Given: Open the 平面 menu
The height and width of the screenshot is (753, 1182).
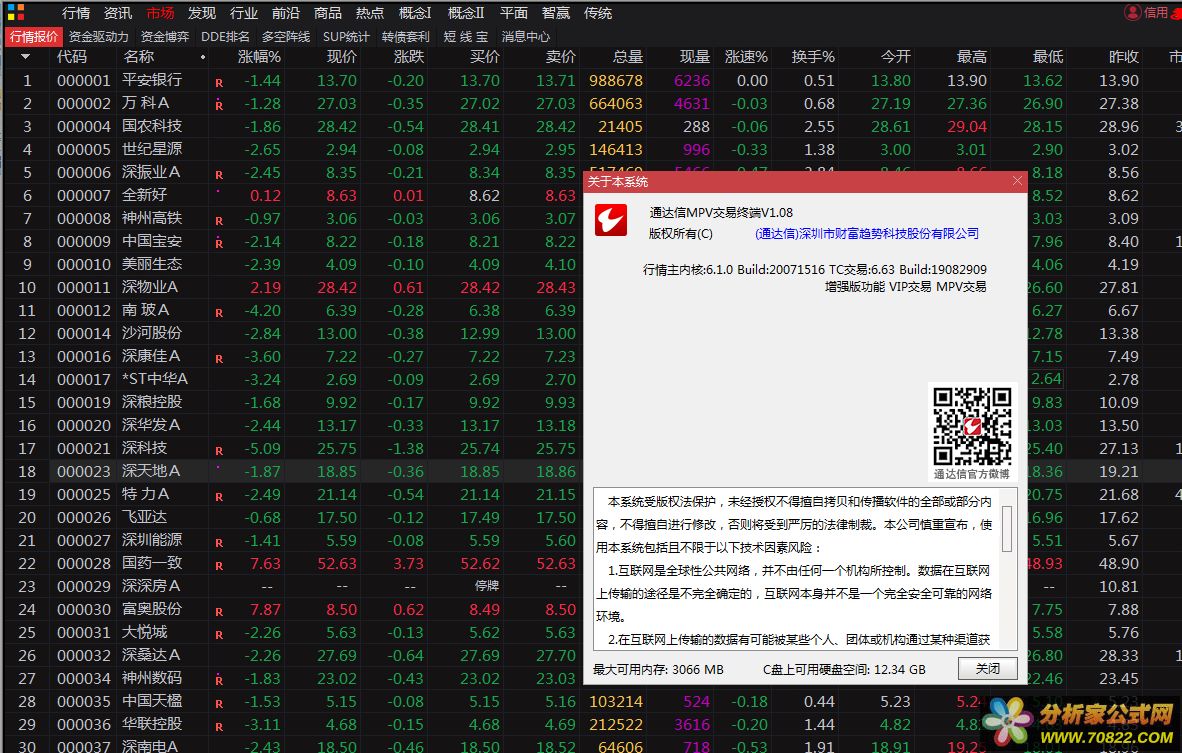Looking at the screenshot, I should click(x=513, y=13).
